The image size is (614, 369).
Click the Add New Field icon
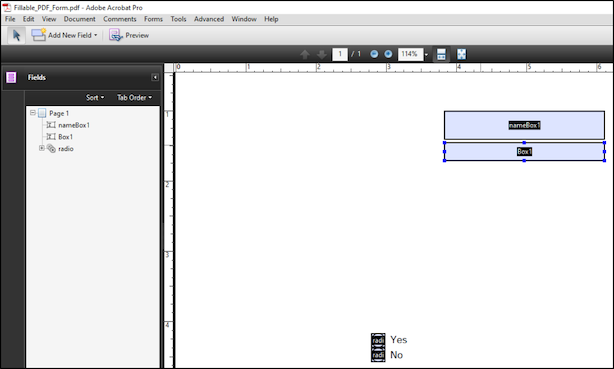pos(38,35)
